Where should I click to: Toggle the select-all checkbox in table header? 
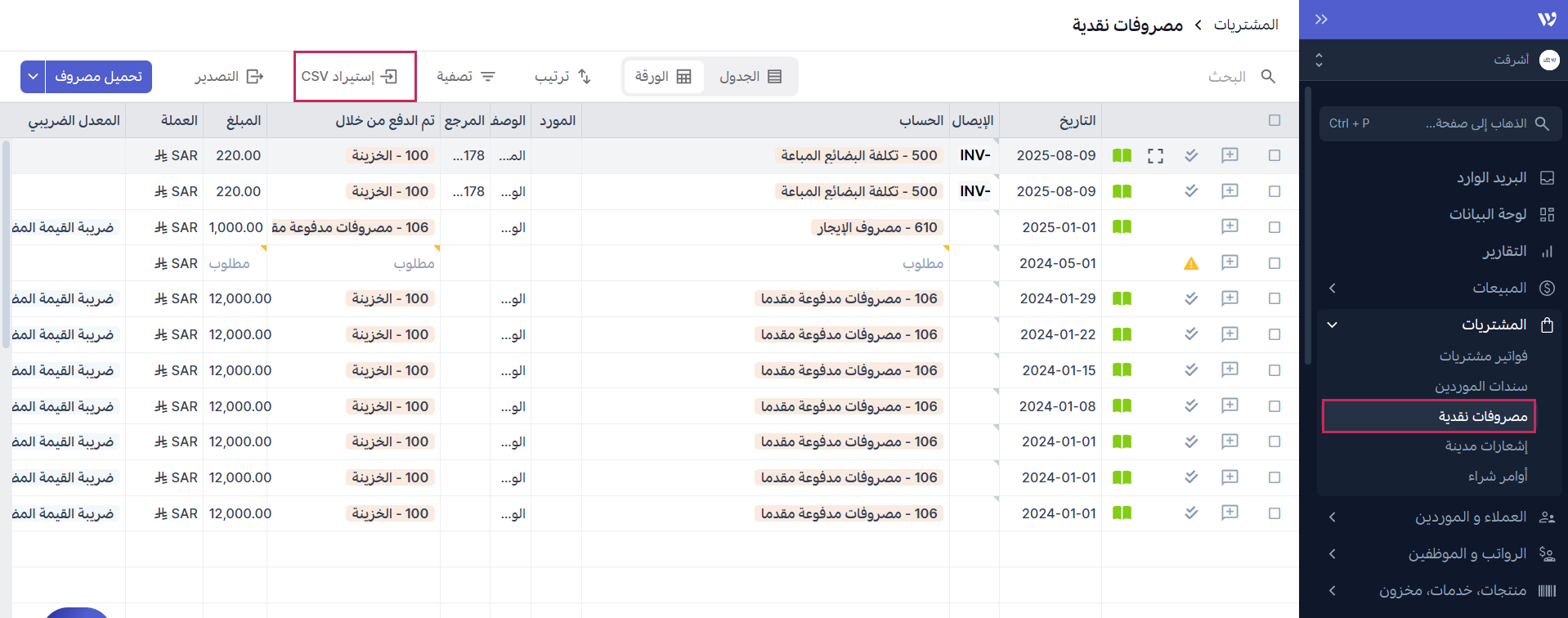(1275, 120)
